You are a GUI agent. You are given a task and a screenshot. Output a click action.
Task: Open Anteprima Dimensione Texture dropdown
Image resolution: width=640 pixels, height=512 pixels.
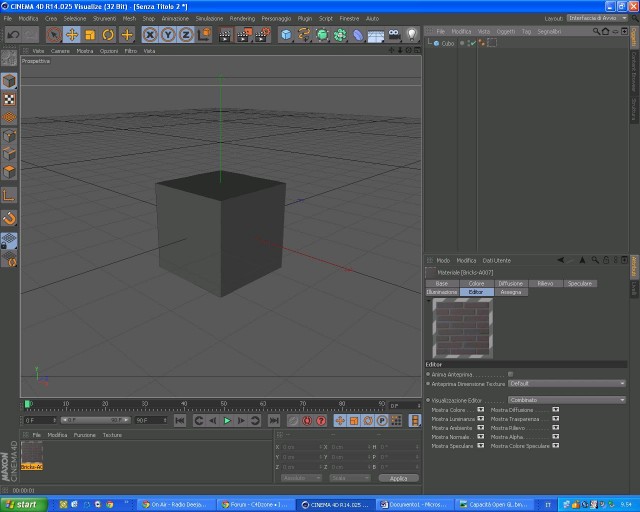point(567,383)
